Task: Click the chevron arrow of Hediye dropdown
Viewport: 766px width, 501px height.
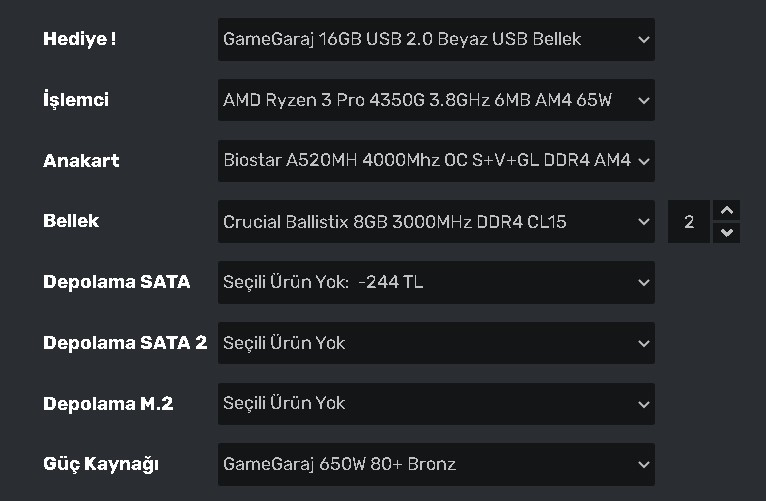Action: (x=642, y=40)
